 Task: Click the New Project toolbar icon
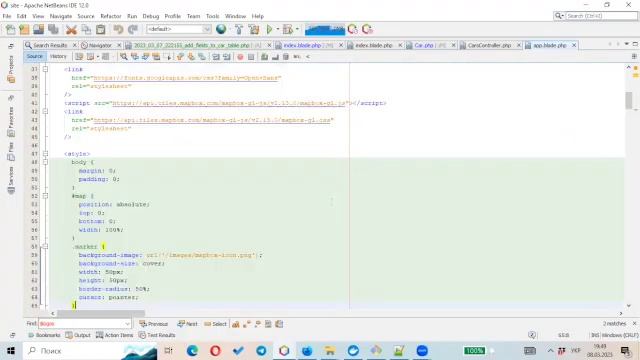coord(24,29)
